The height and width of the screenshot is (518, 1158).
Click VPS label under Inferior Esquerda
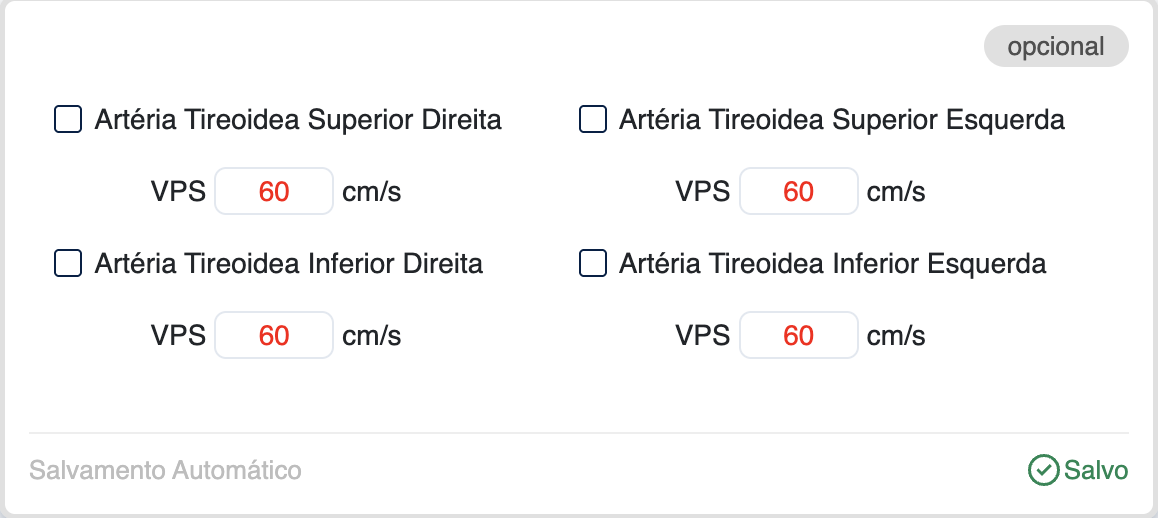click(x=703, y=335)
